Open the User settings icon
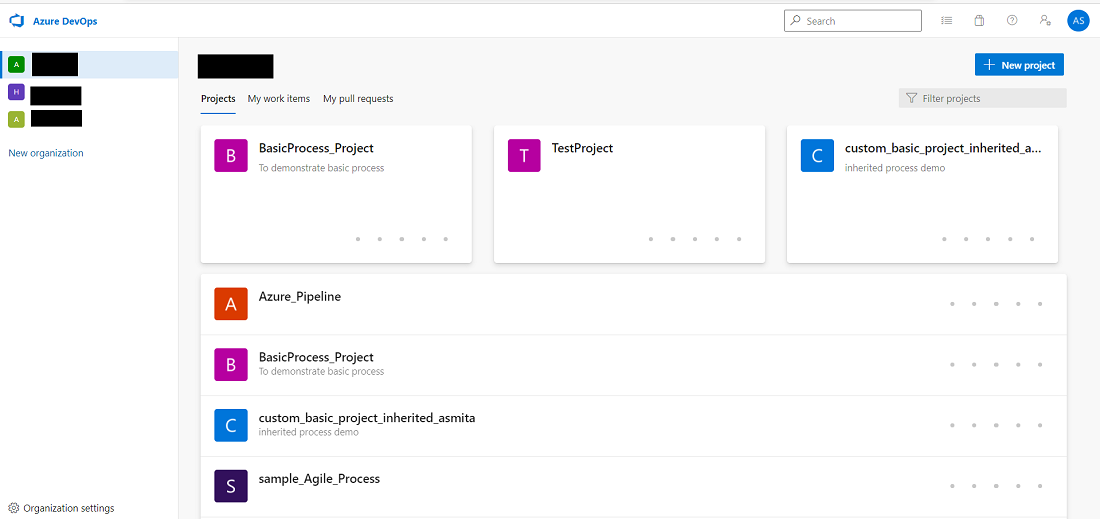This screenshot has height=519, width=1100. click(x=1045, y=21)
